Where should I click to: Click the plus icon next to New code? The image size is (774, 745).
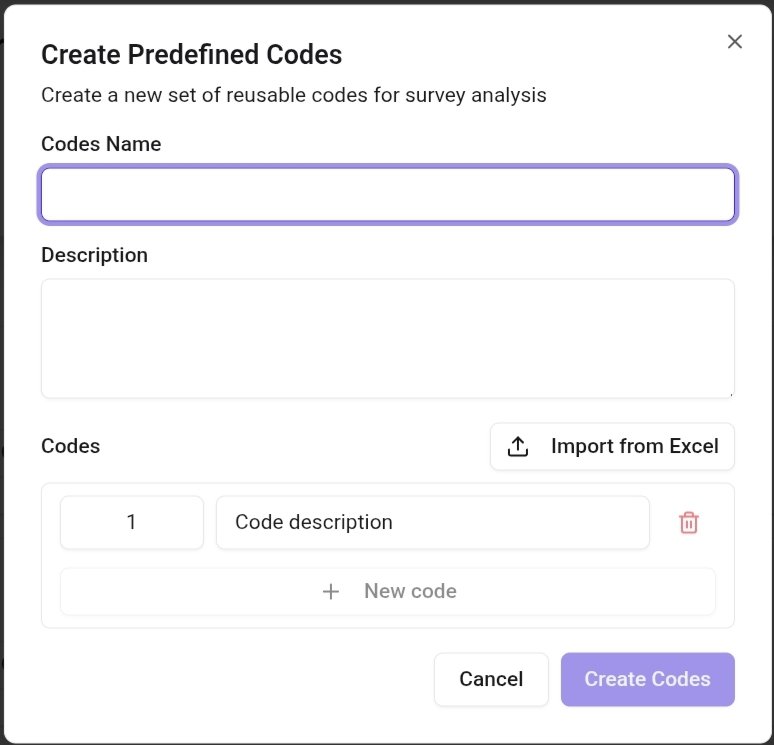click(x=331, y=591)
